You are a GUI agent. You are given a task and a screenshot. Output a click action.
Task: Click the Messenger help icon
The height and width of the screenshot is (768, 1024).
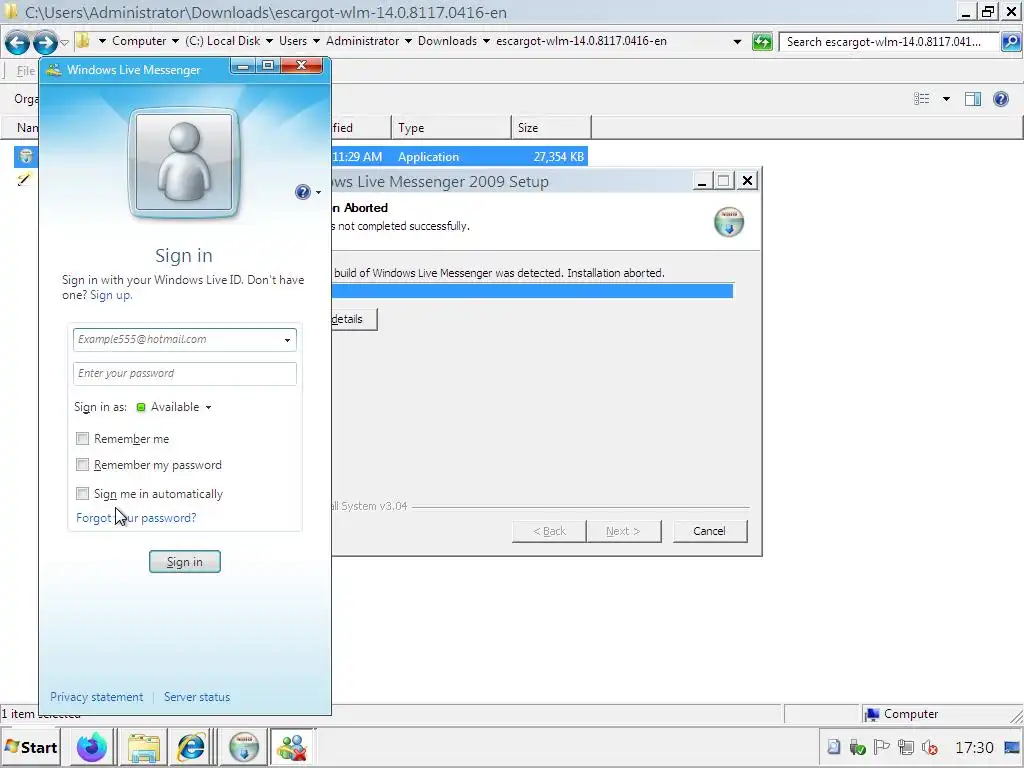(302, 192)
